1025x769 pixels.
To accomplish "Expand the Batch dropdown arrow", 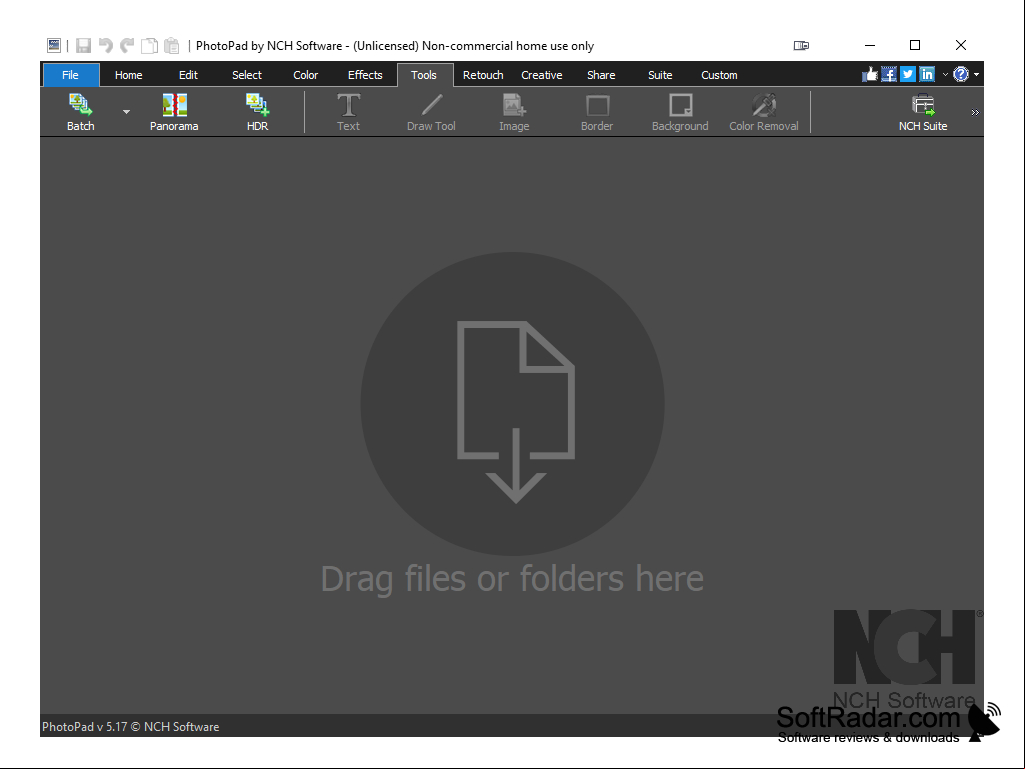I will pyautogui.click(x=126, y=112).
